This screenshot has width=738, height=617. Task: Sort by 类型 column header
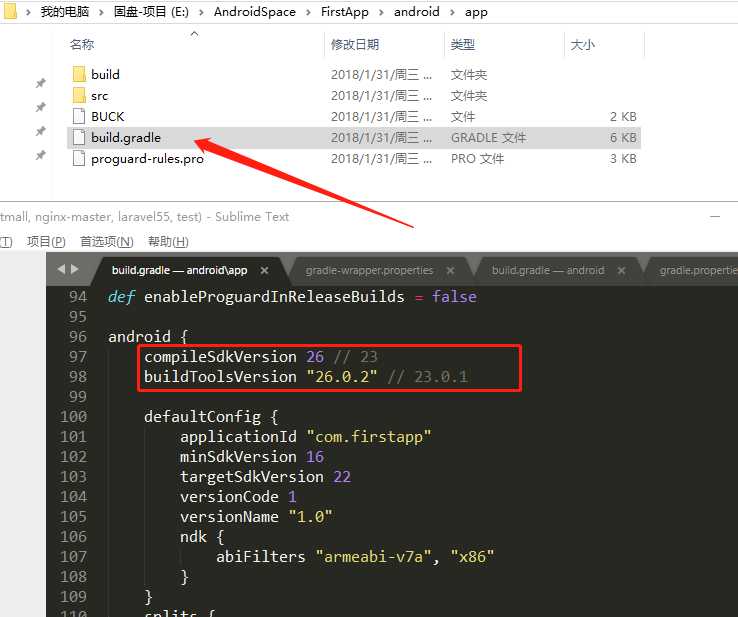[462, 45]
